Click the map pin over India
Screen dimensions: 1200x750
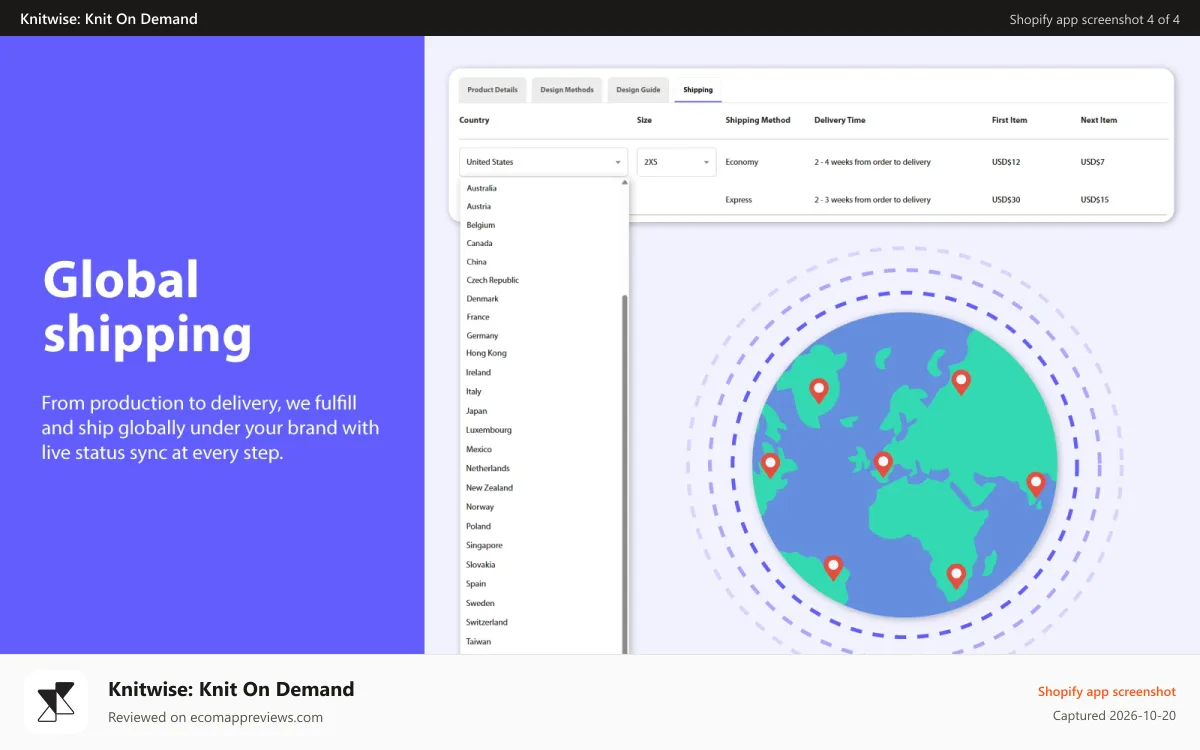click(x=1036, y=484)
